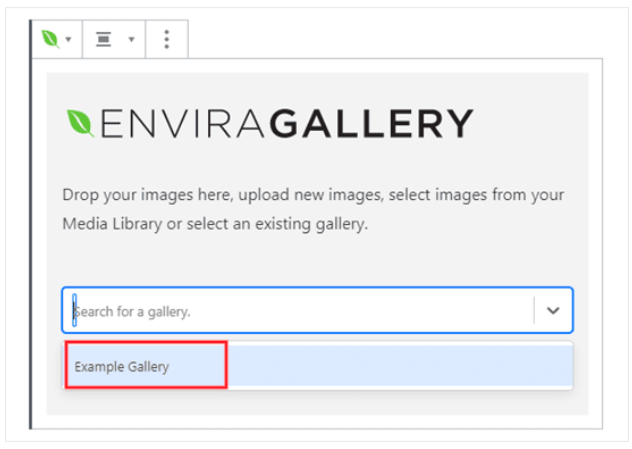The width and height of the screenshot is (632, 449).
Task: Click highlighted empty area right of Example Gallery
Action: pos(400,365)
